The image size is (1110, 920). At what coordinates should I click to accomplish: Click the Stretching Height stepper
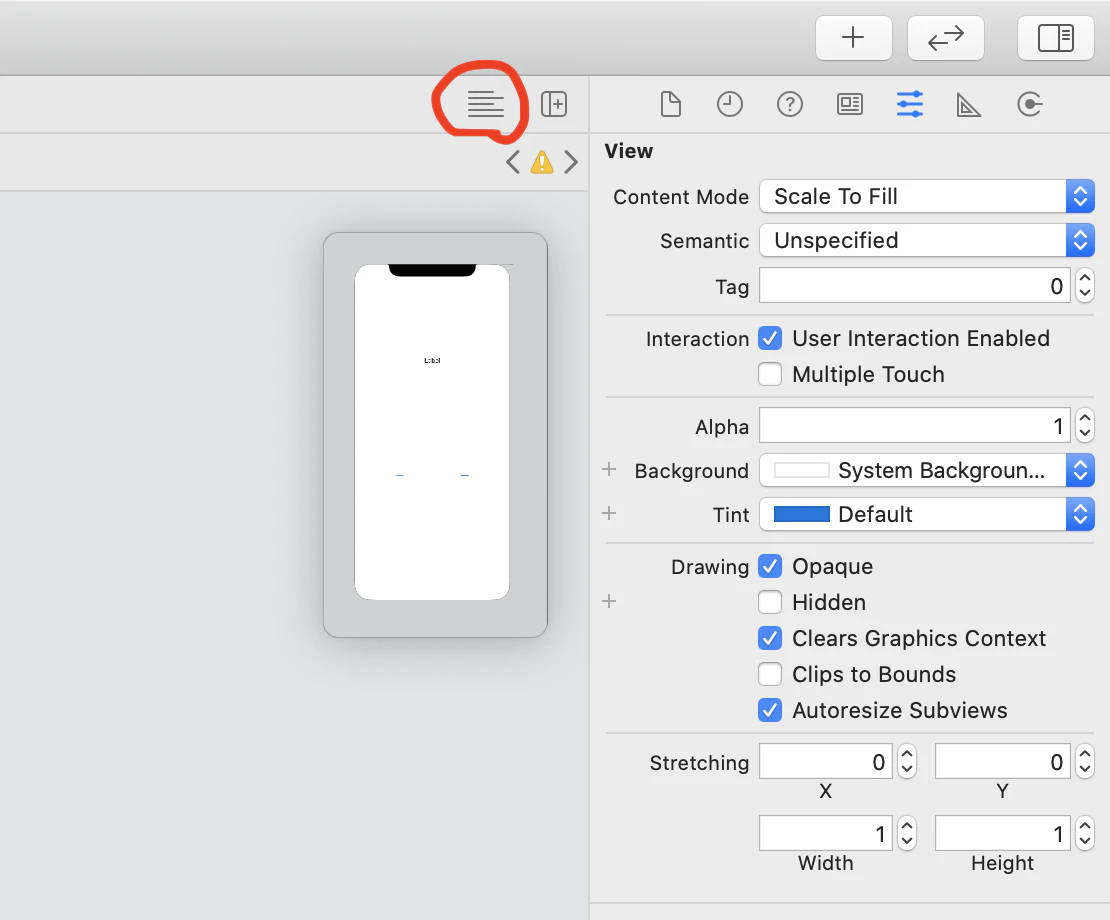tap(1085, 833)
